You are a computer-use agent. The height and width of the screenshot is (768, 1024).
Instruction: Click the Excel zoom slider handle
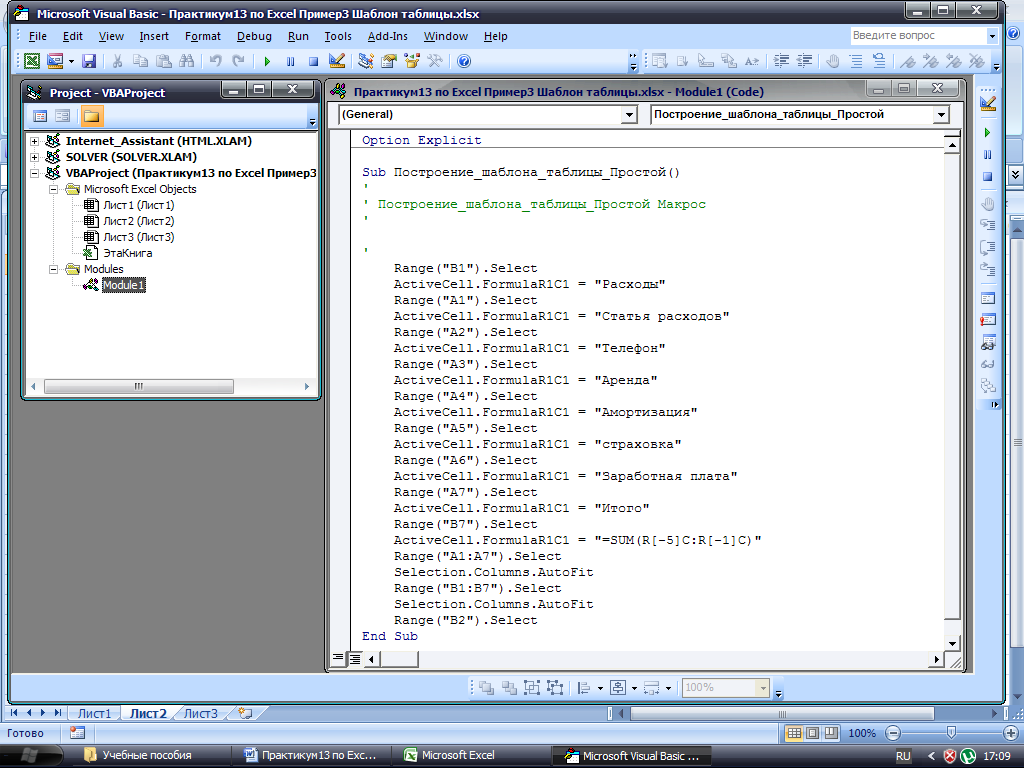coord(952,733)
